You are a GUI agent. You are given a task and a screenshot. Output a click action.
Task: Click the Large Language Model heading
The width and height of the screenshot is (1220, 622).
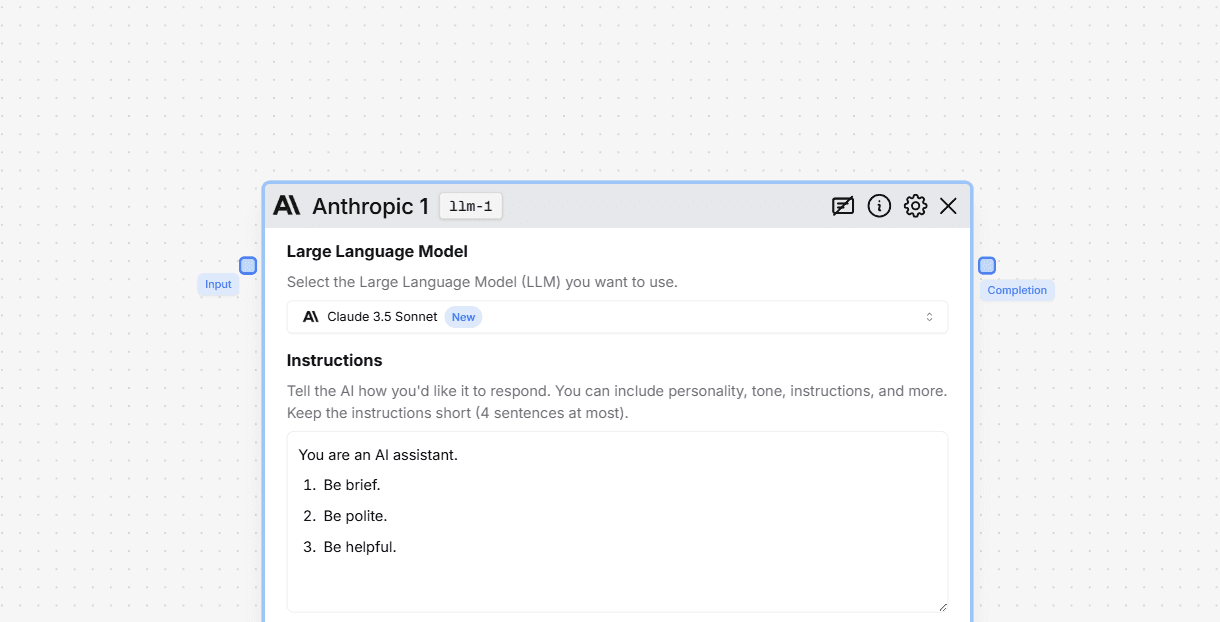coord(377,252)
